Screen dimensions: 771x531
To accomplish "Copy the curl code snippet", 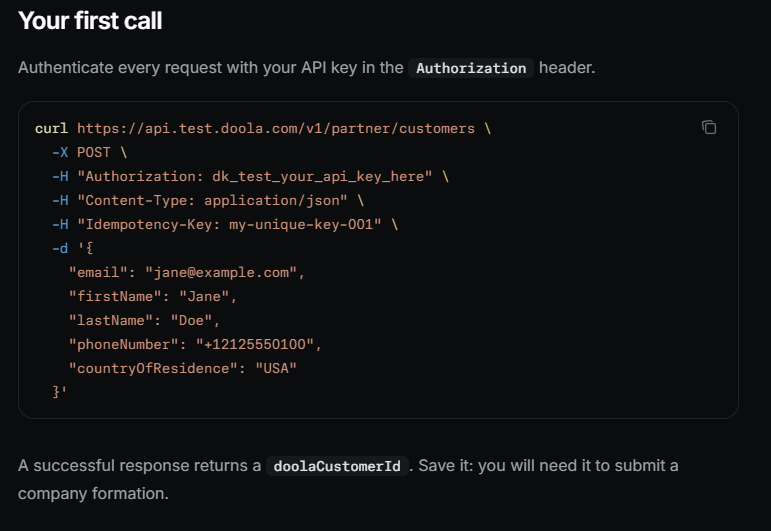I will click(709, 127).
